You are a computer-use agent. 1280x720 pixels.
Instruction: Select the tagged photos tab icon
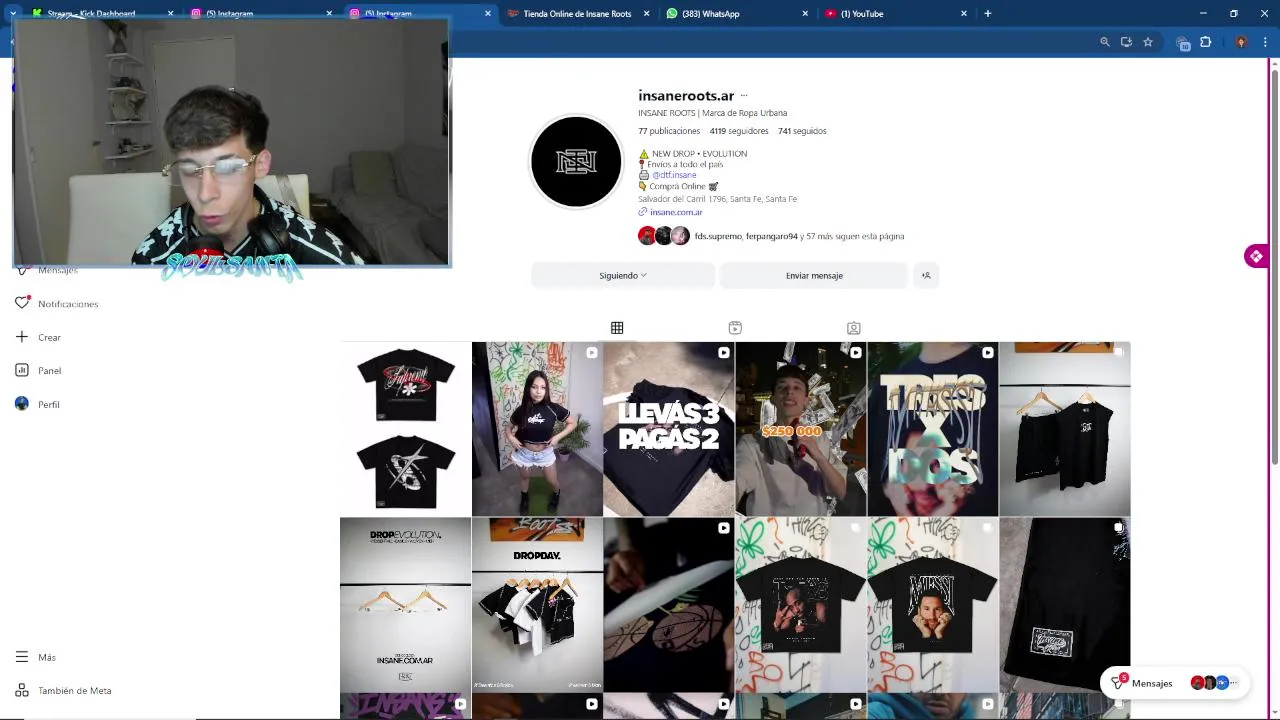(853, 328)
